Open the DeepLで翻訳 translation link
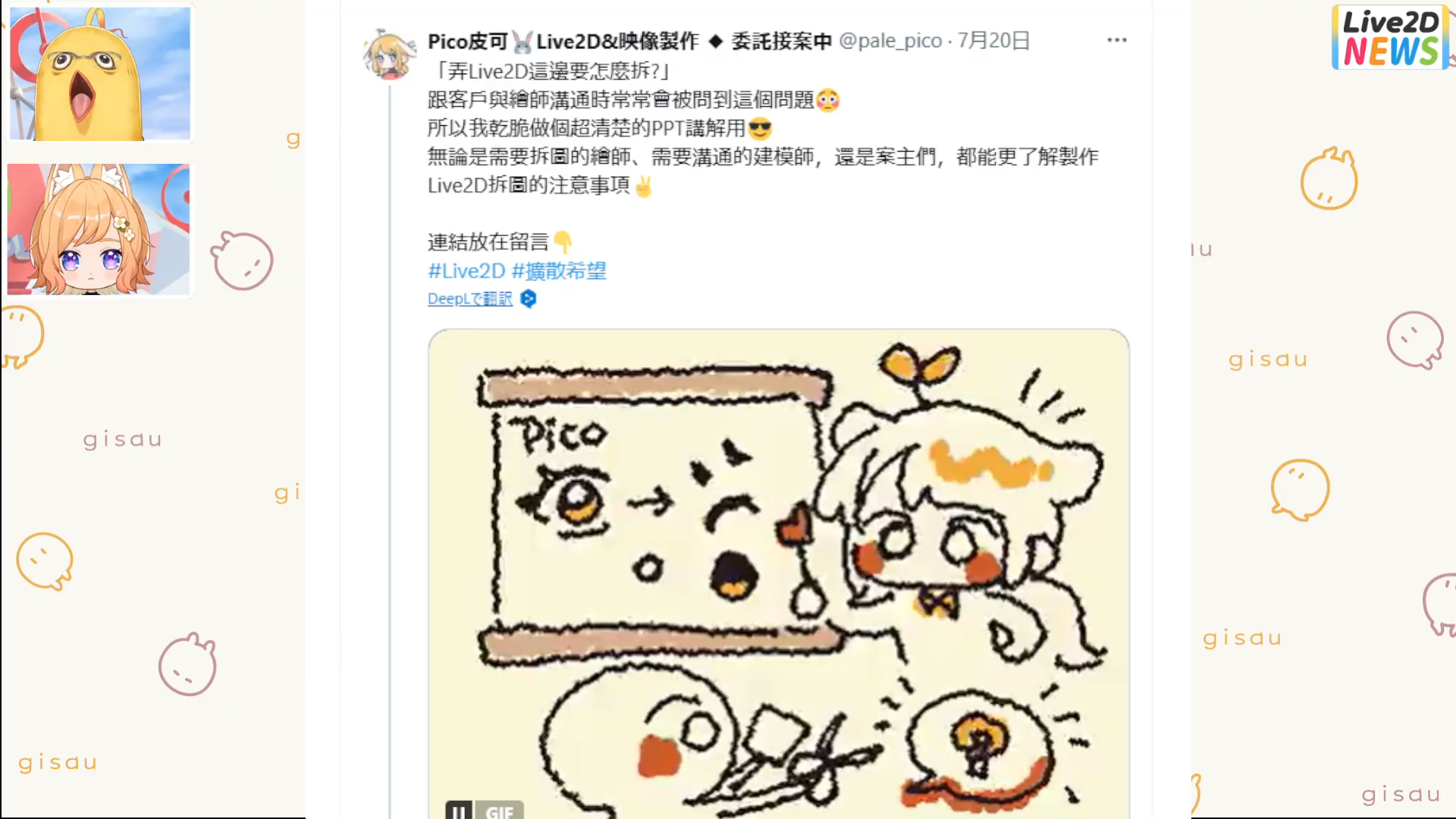 point(470,299)
